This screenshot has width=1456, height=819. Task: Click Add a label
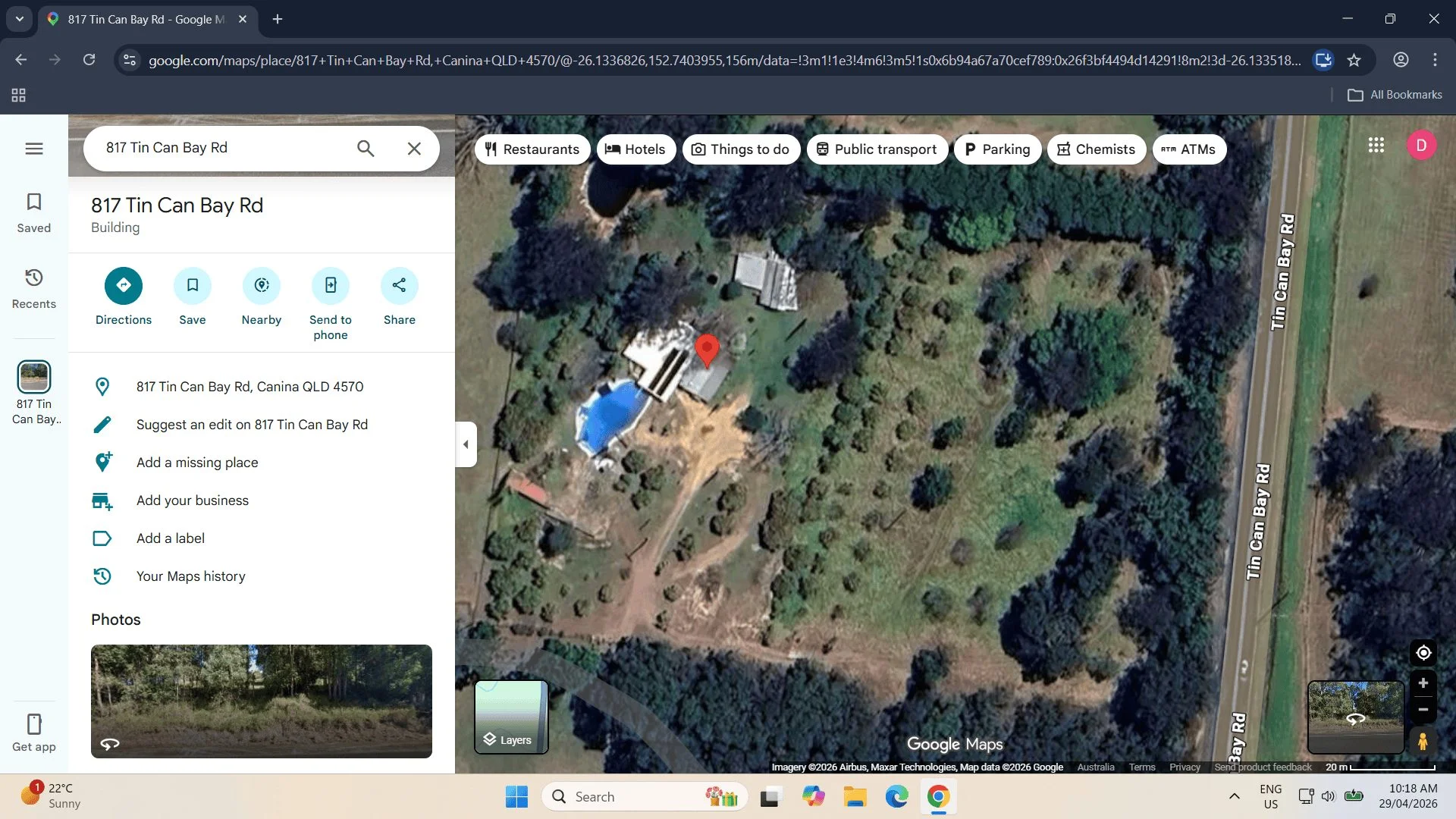pyautogui.click(x=262, y=538)
